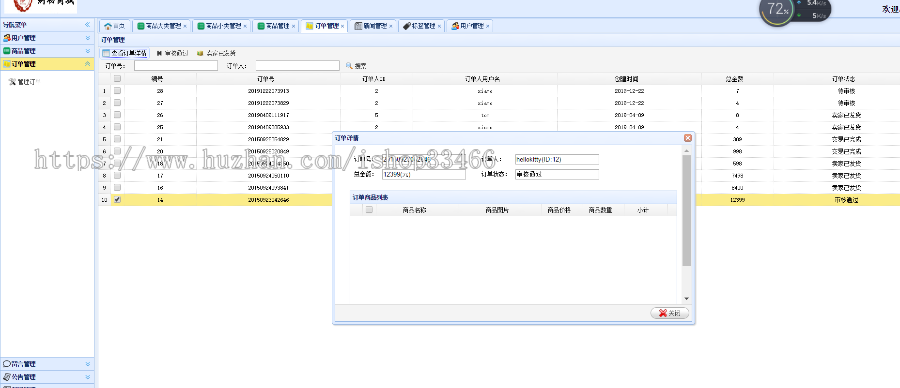The width and height of the screenshot is (900, 388).
Task: Click the dialog vertical scrollbar thumb
Action: [686, 210]
